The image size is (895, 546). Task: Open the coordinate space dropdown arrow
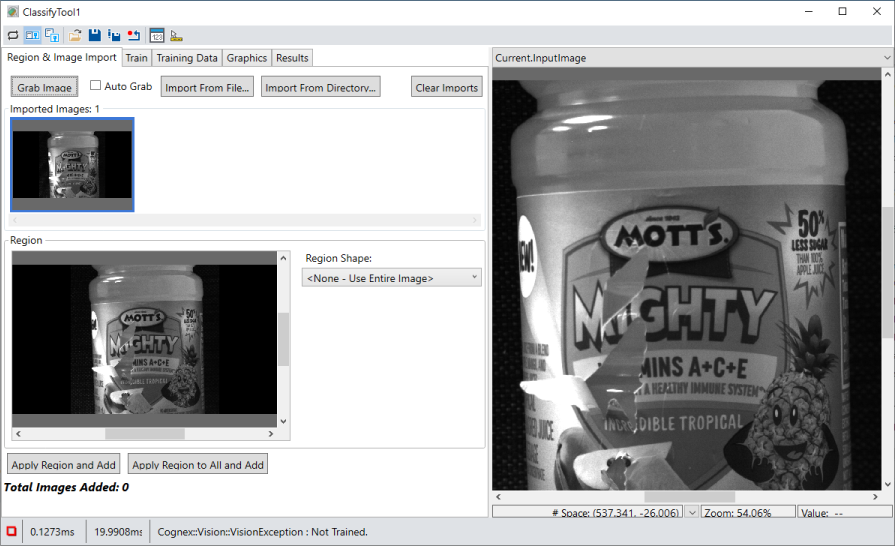click(x=692, y=513)
